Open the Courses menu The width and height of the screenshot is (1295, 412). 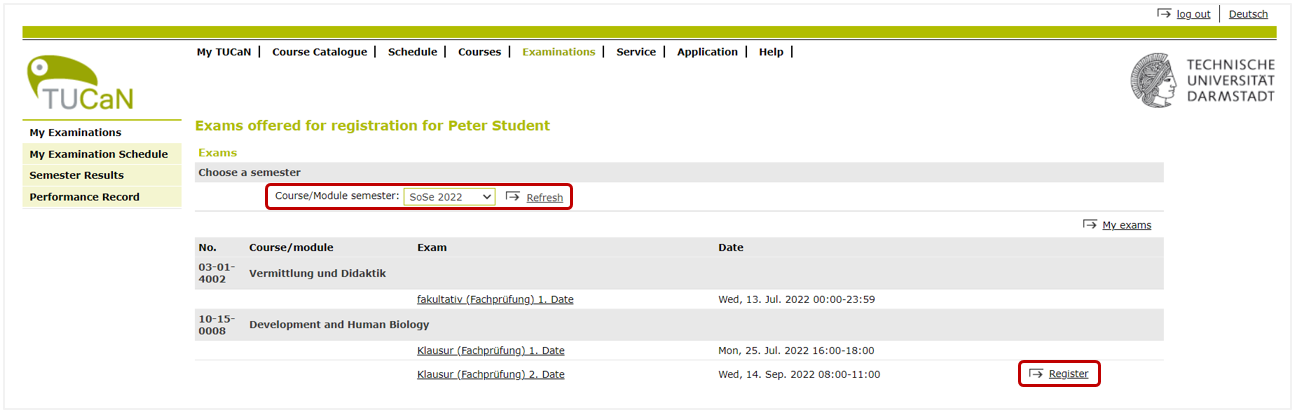pyautogui.click(x=479, y=52)
